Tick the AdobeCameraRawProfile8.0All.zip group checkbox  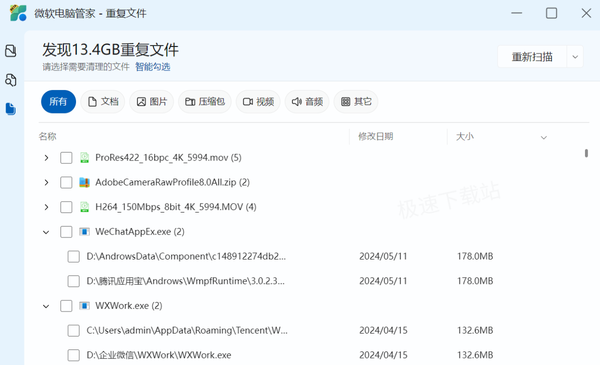click(66, 182)
